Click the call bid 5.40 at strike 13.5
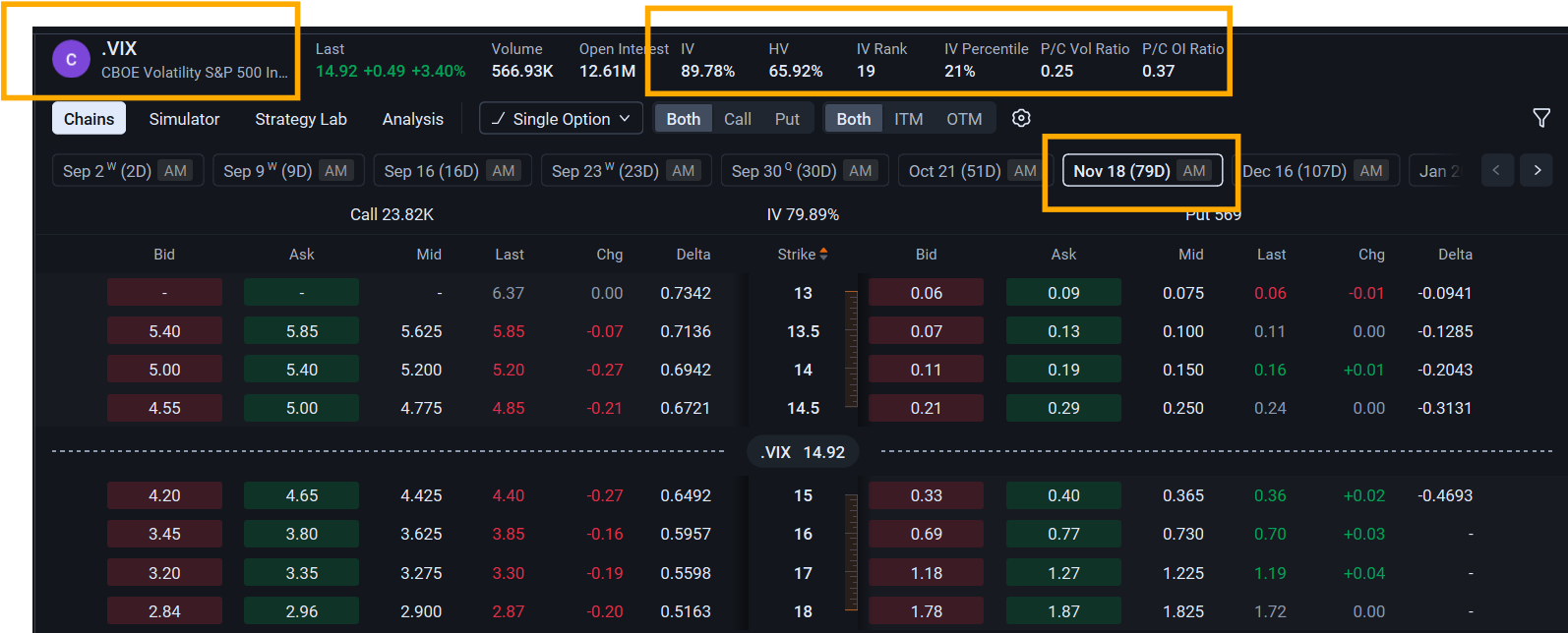This screenshot has width=1568, height=633. point(164,331)
